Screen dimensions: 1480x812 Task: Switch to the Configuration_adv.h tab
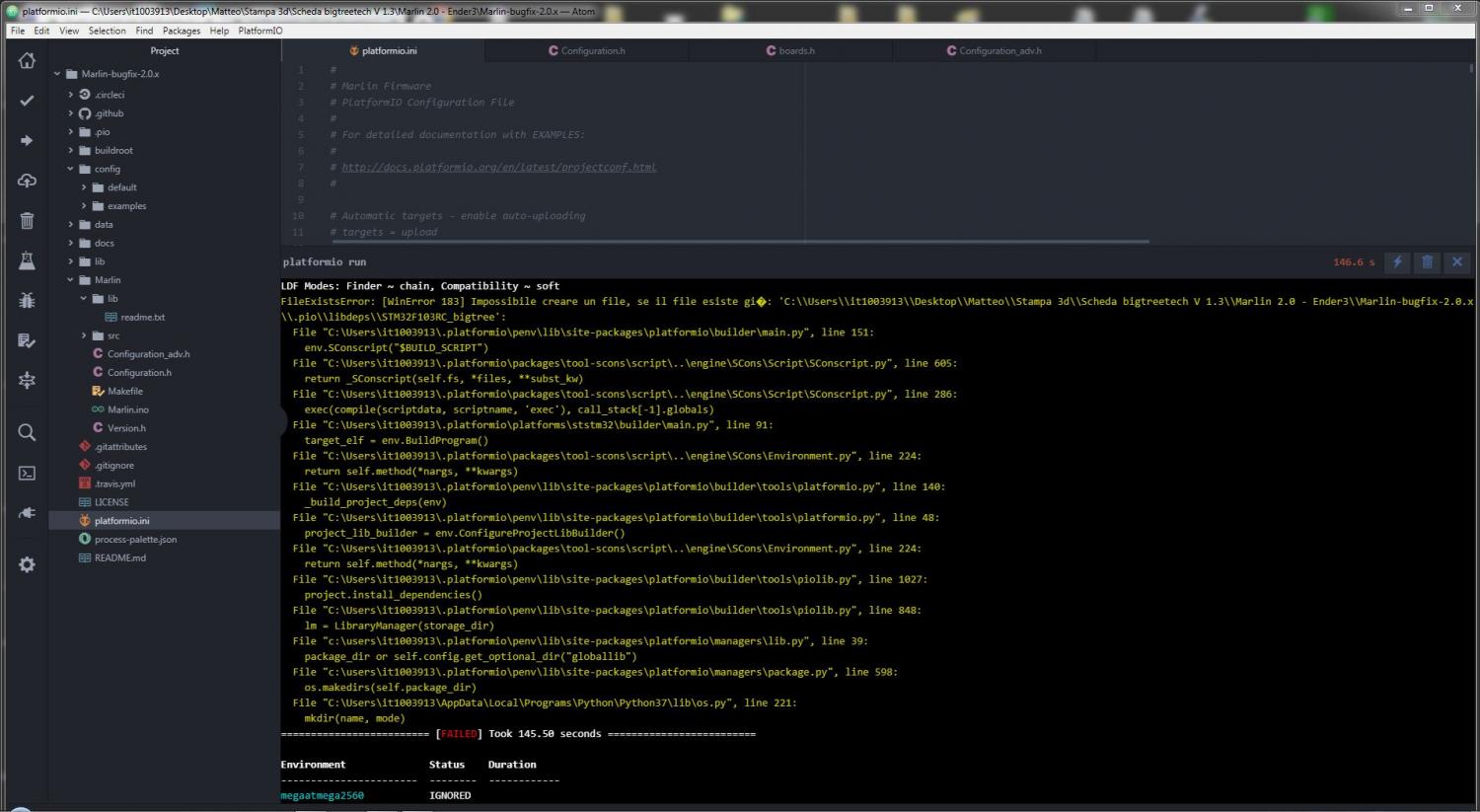click(x=999, y=51)
